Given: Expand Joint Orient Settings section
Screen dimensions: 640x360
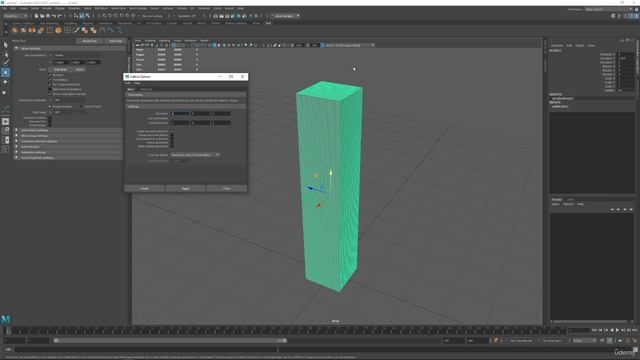Looking at the screenshot, I should (68, 131).
